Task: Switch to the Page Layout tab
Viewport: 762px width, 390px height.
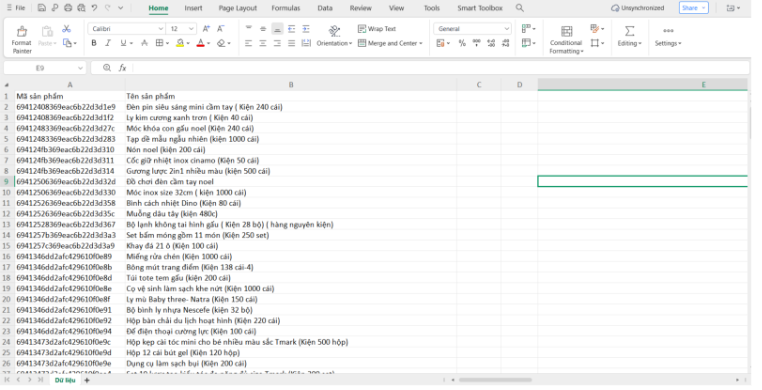Action: pos(238,8)
